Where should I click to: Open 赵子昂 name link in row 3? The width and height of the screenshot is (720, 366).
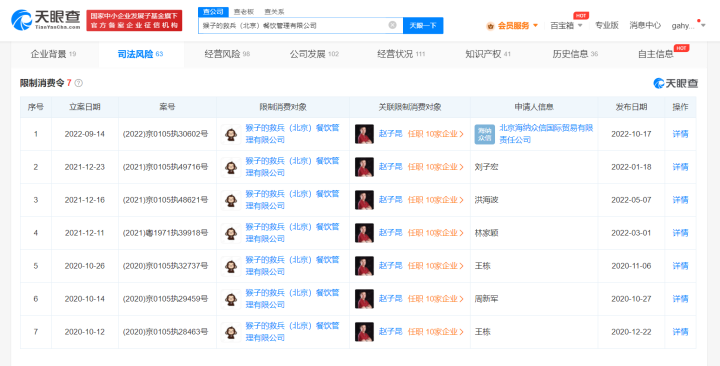(x=390, y=200)
